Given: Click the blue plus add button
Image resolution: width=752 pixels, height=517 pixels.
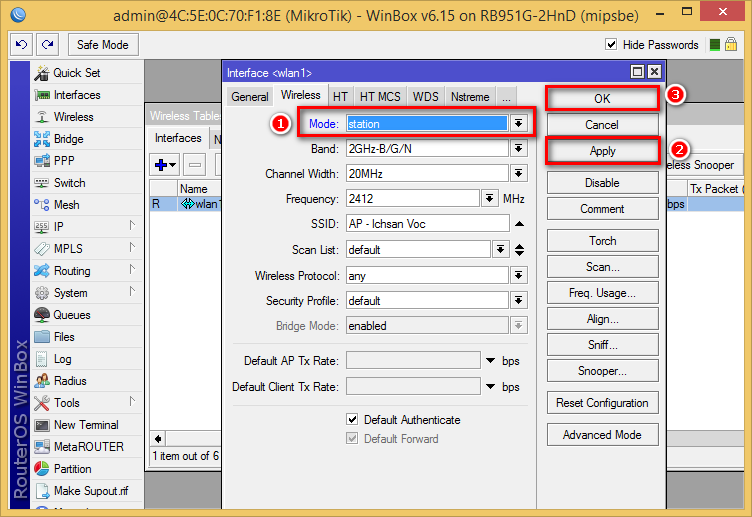Looking at the screenshot, I should tap(165, 165).
